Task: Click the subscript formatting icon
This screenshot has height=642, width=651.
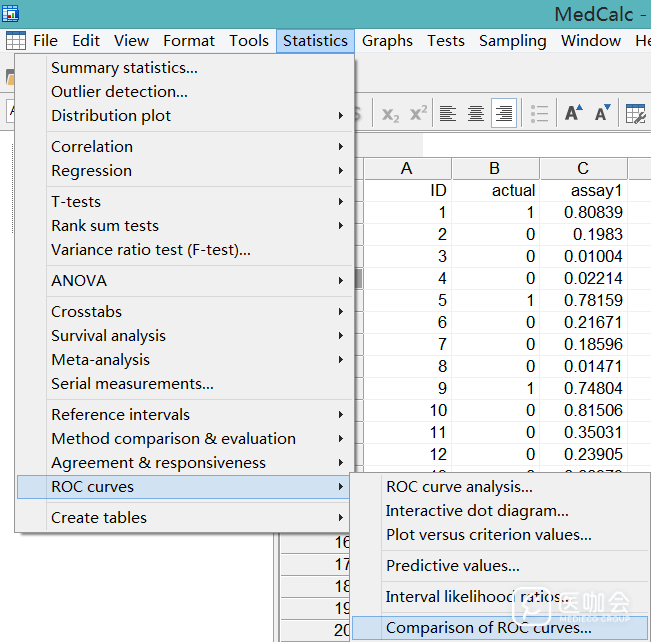Action: (390, 114)
